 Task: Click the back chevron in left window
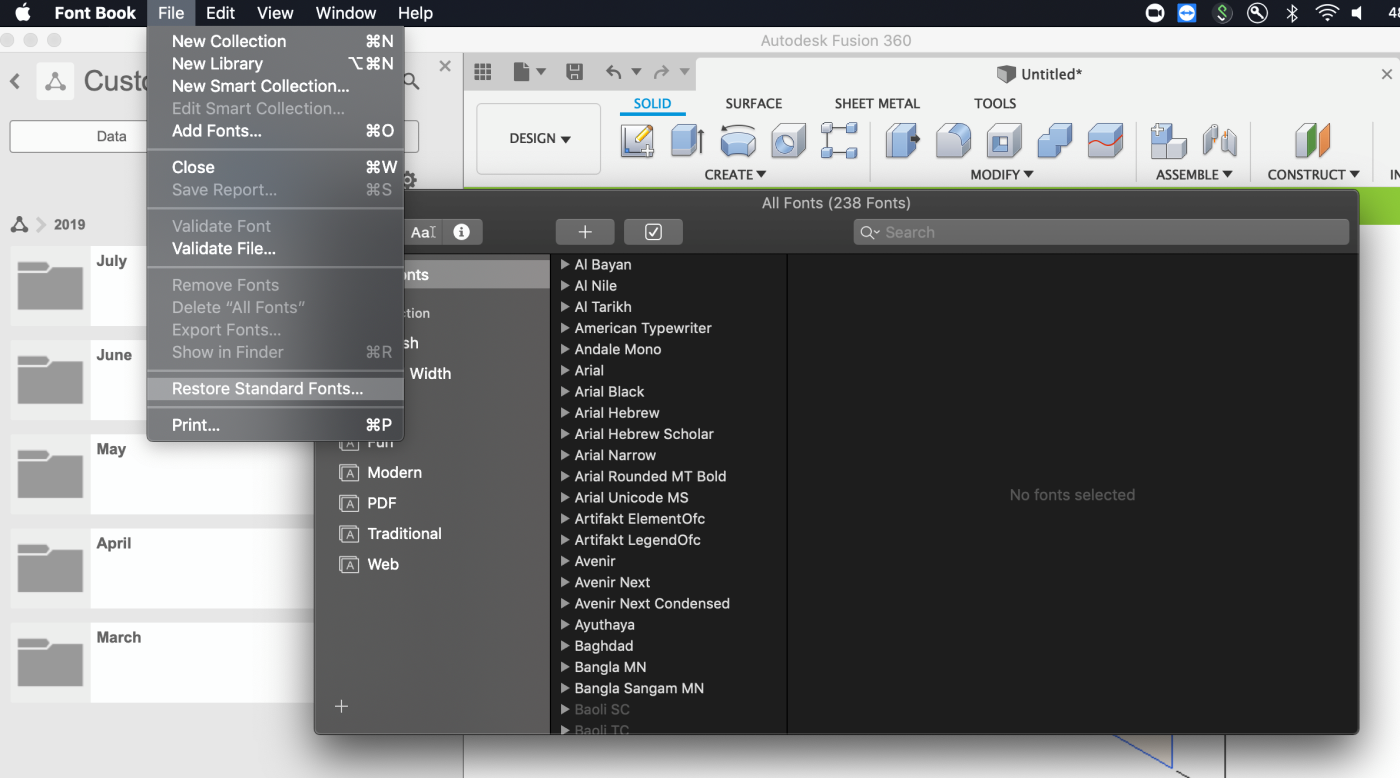pyautogui.click(x=15, y=81)
